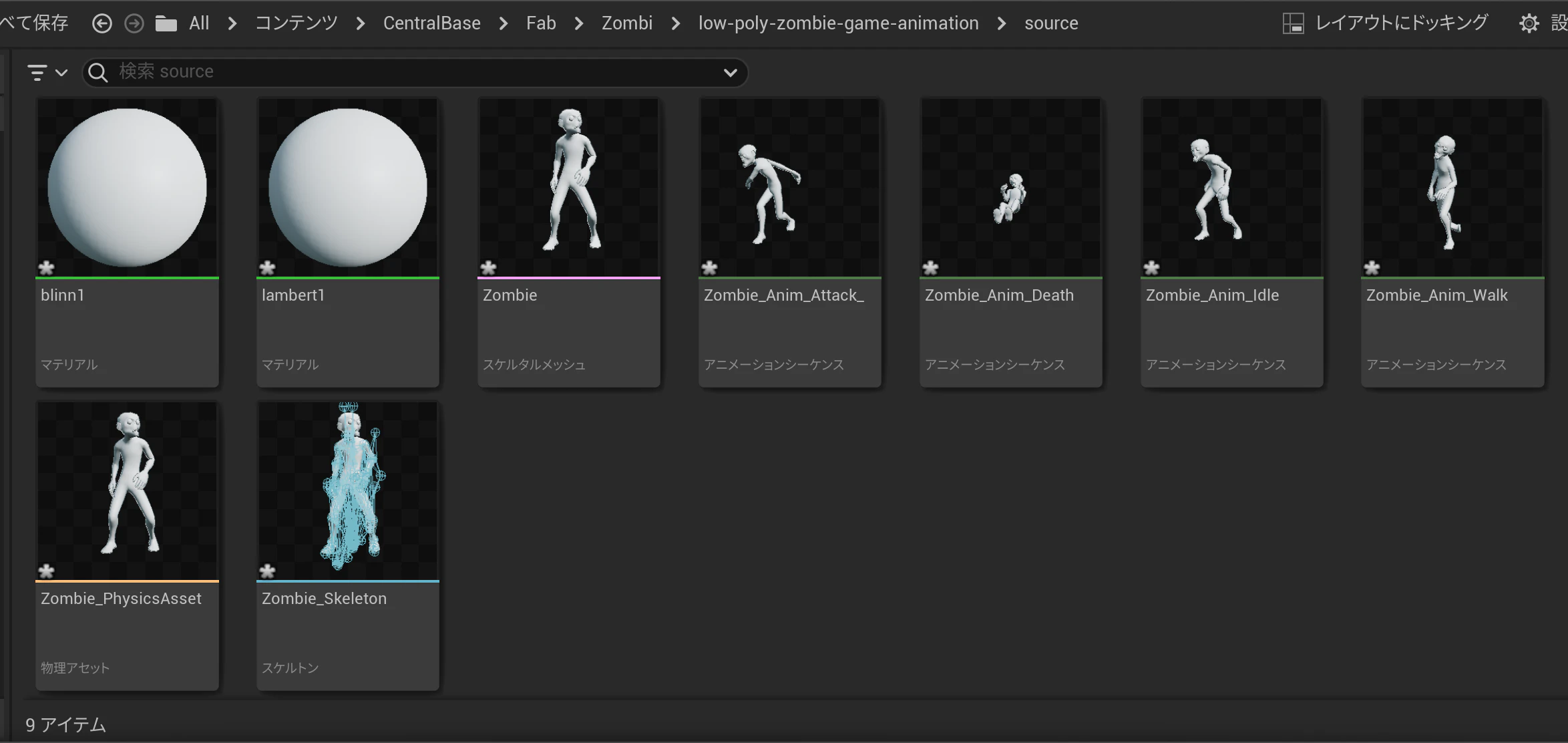Click the search magnifier icon
The height and width of the screenshot is (743, 1568).
coord(98,72)
